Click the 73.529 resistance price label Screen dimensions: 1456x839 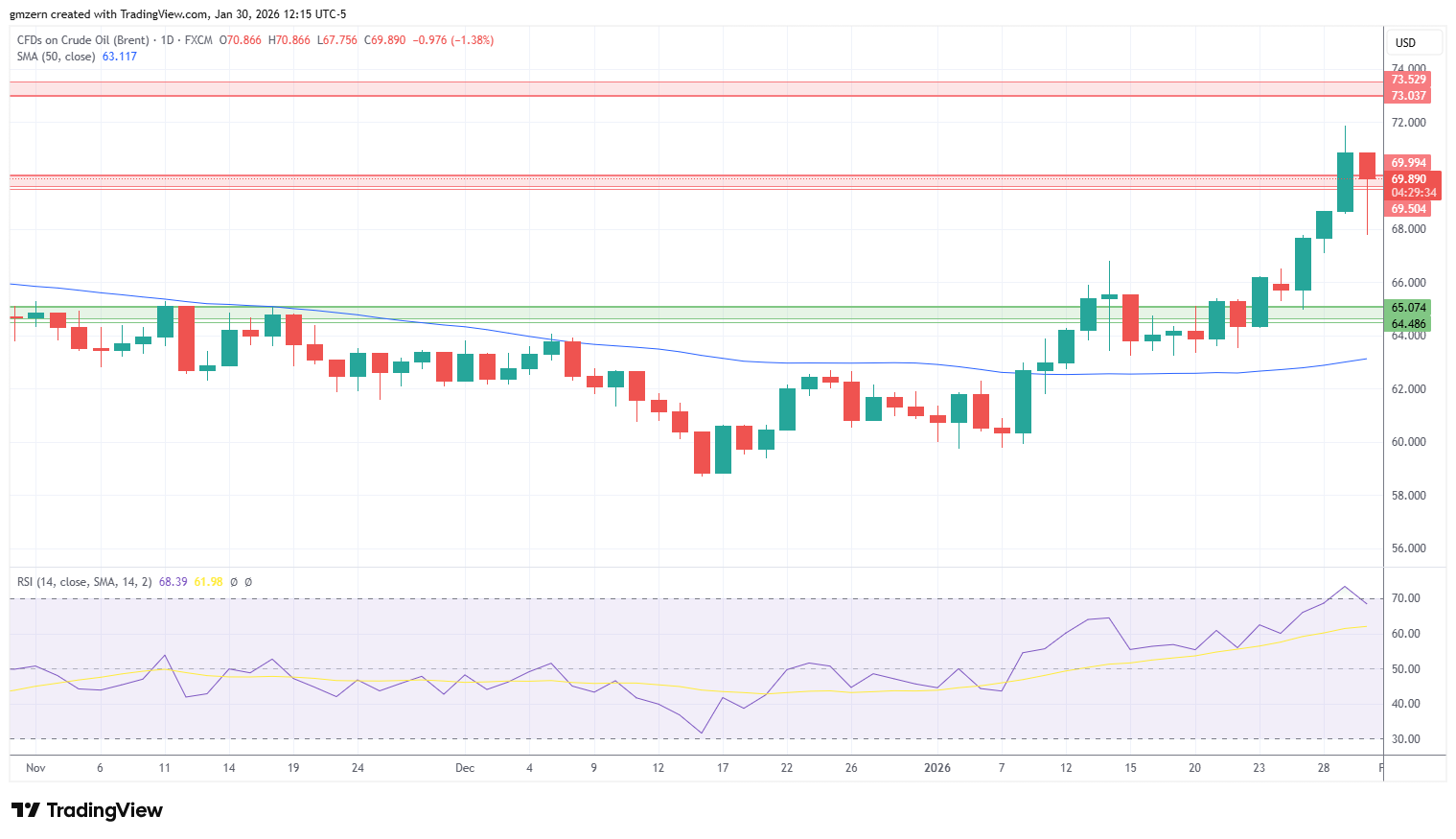pos(1408,80)
